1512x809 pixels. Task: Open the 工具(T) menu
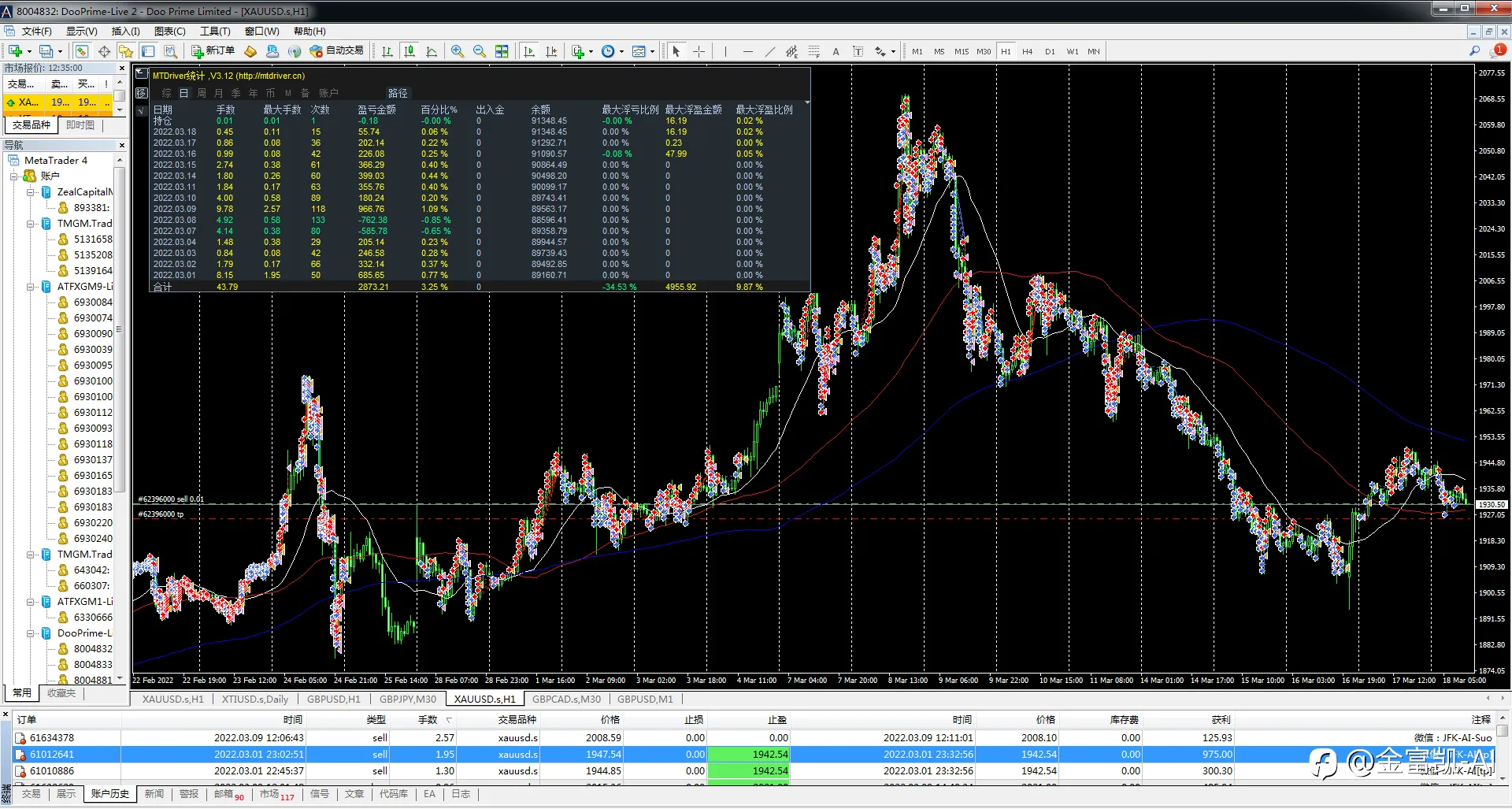(x=215, y=32)
